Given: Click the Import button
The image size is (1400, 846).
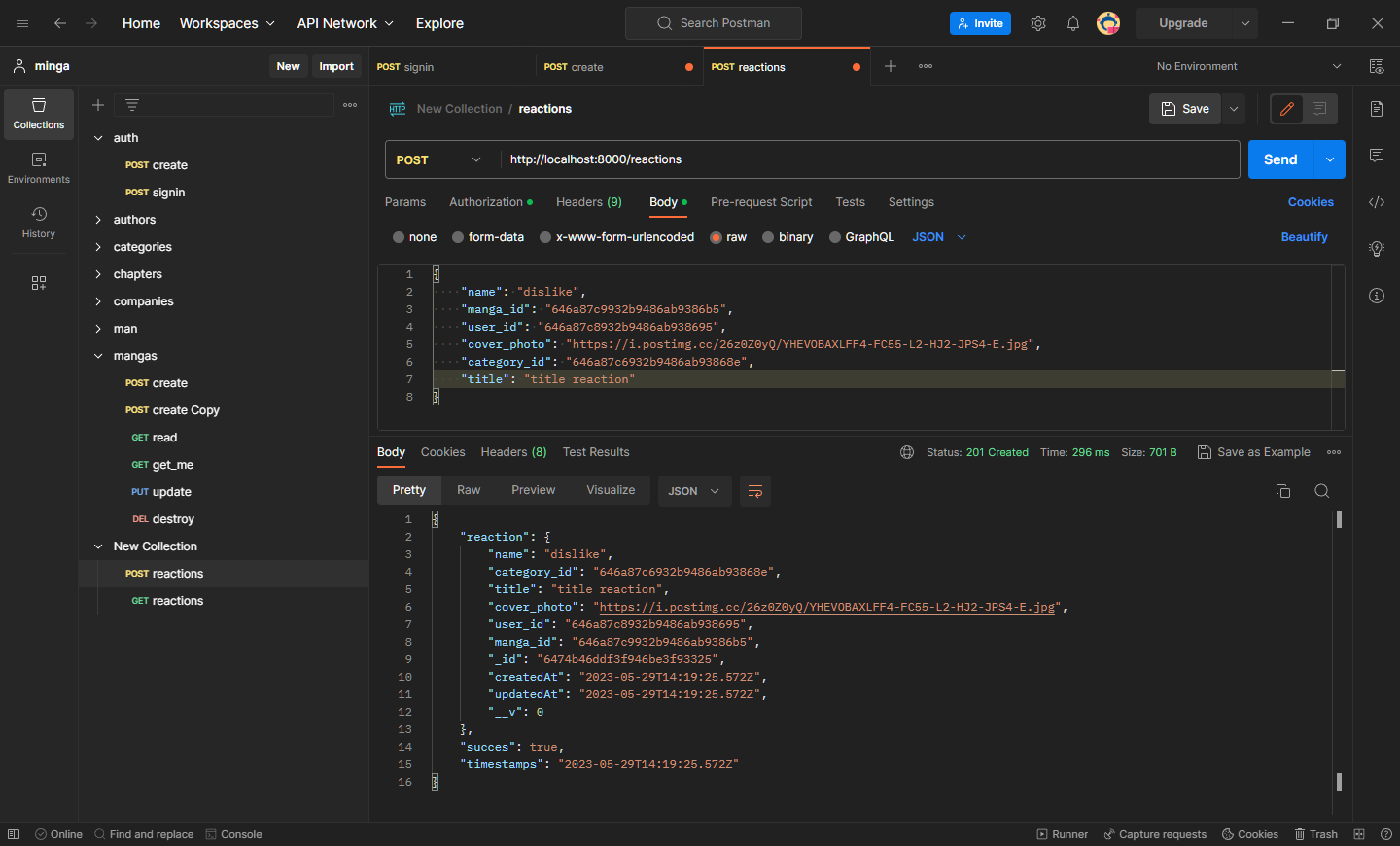Looking at the screenshot, I should point(336,66).
